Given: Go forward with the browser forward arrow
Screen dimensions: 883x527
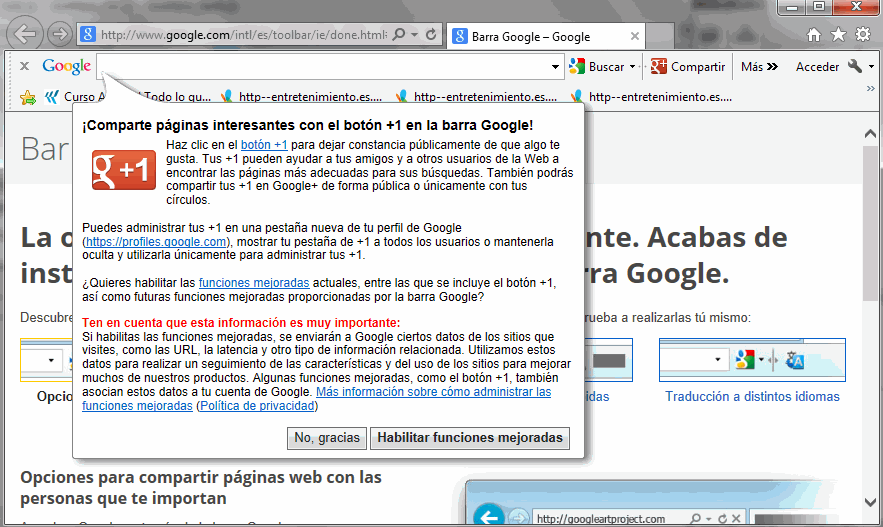Looking at the screenshot, I should coord(59,34).
